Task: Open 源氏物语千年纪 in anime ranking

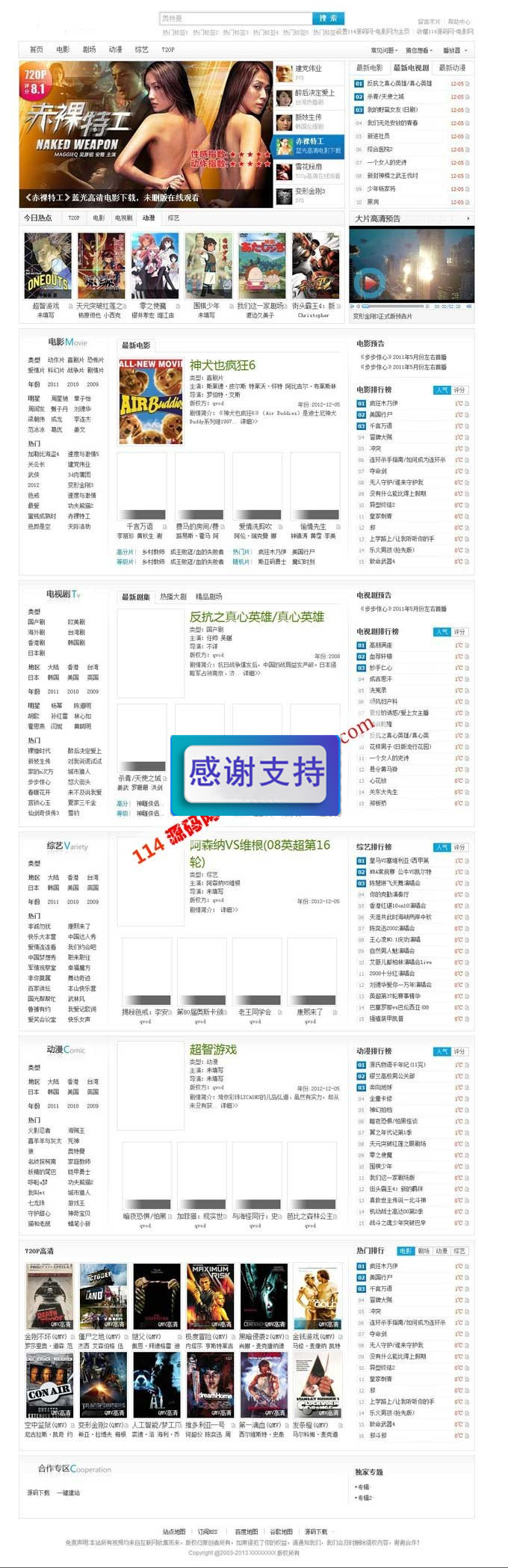Action: tap(397, 1065)
